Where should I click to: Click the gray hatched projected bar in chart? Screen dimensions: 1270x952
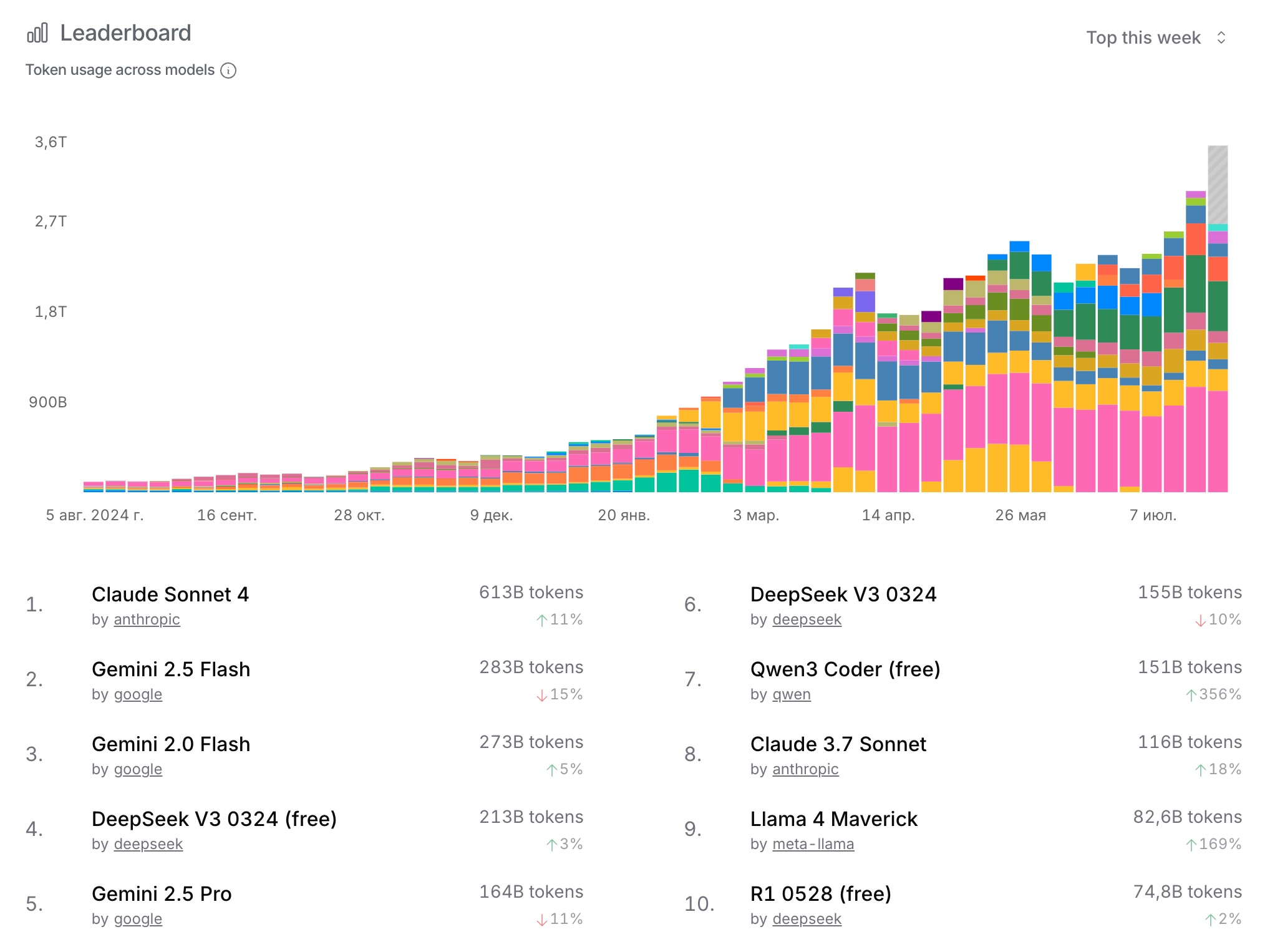(1218, 185)
